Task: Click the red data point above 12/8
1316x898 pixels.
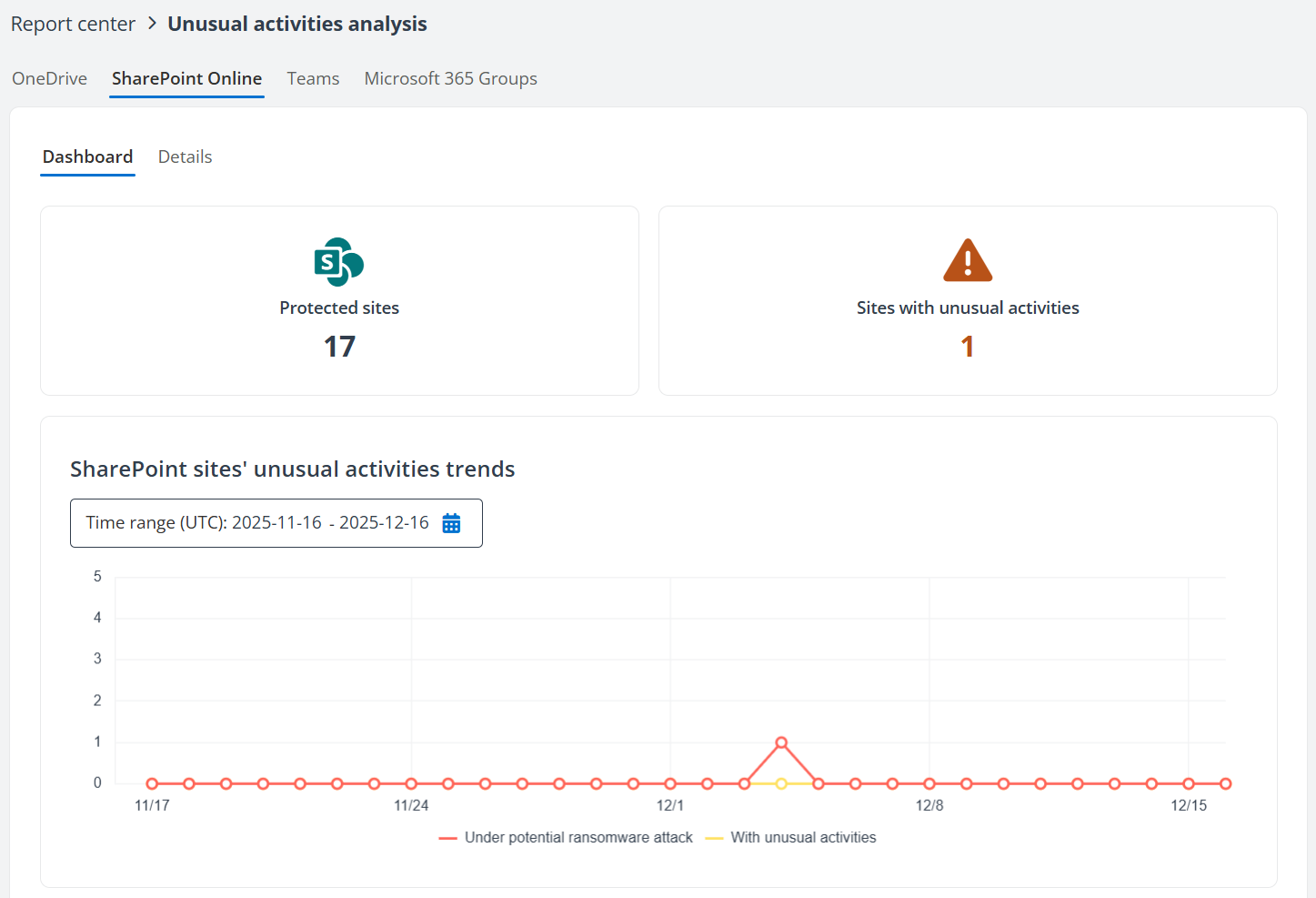Action: click(x=929, y=783)
